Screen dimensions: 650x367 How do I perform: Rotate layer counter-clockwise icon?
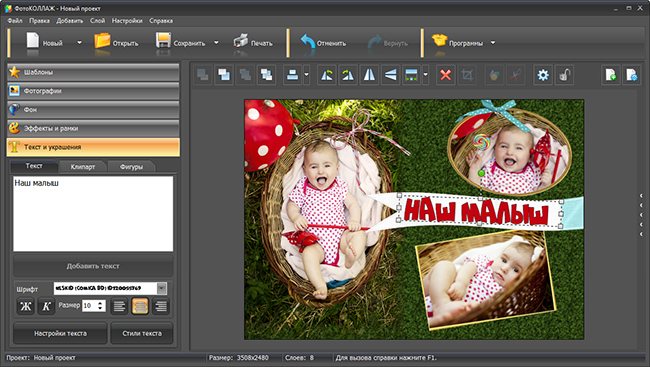click(327, 75)
